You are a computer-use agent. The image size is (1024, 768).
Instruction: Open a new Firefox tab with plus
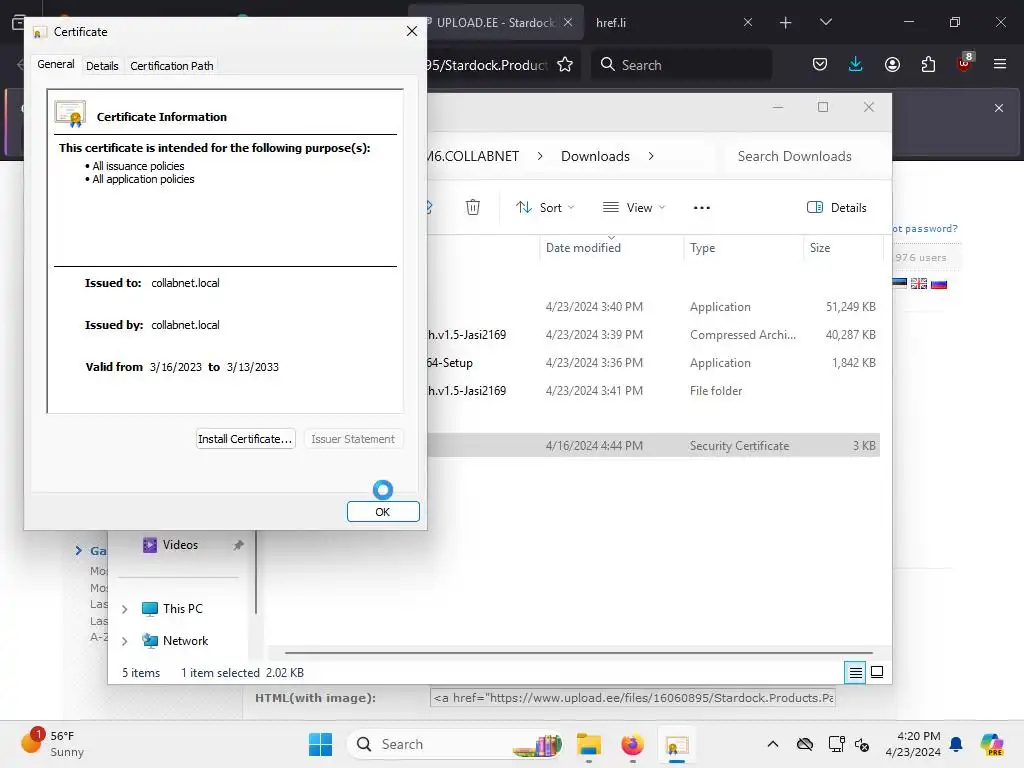(x=786, y=23)
